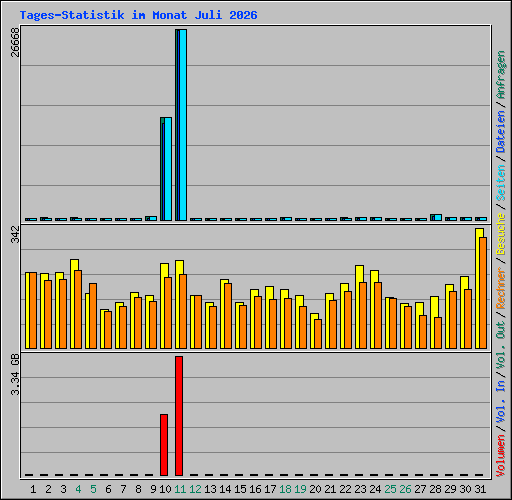Image resolution: width=512 pixels, height=500 pixels.
Task: Click the Anfragen legend label
Action: (501, 75)
